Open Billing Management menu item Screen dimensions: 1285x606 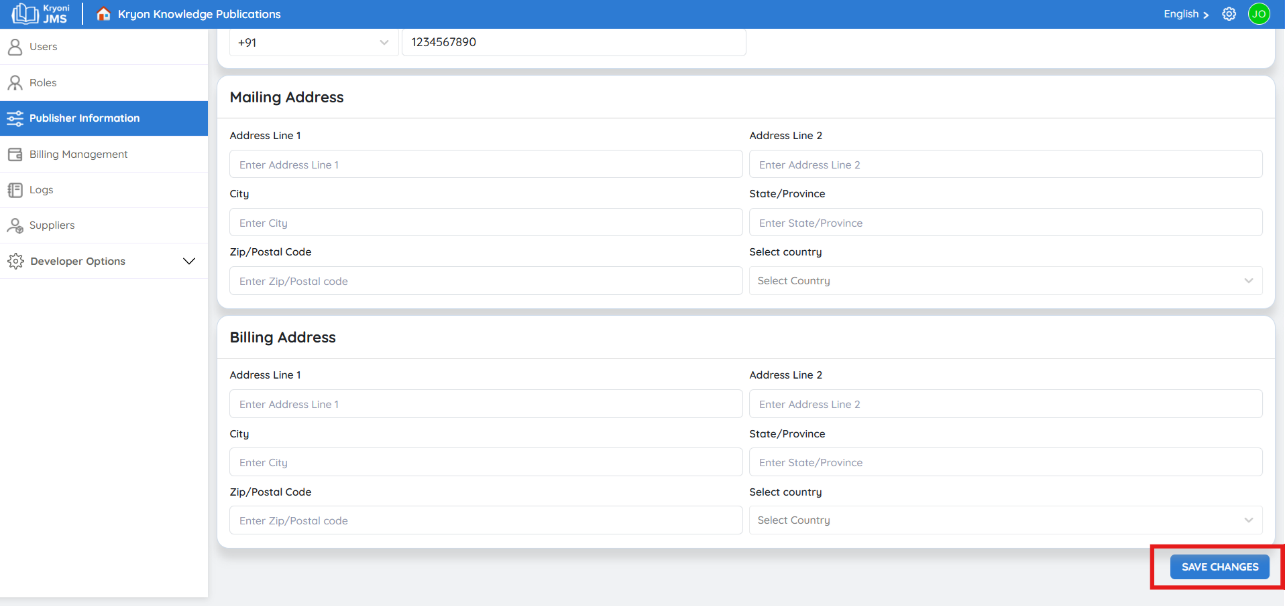click(x=104, y=154)
